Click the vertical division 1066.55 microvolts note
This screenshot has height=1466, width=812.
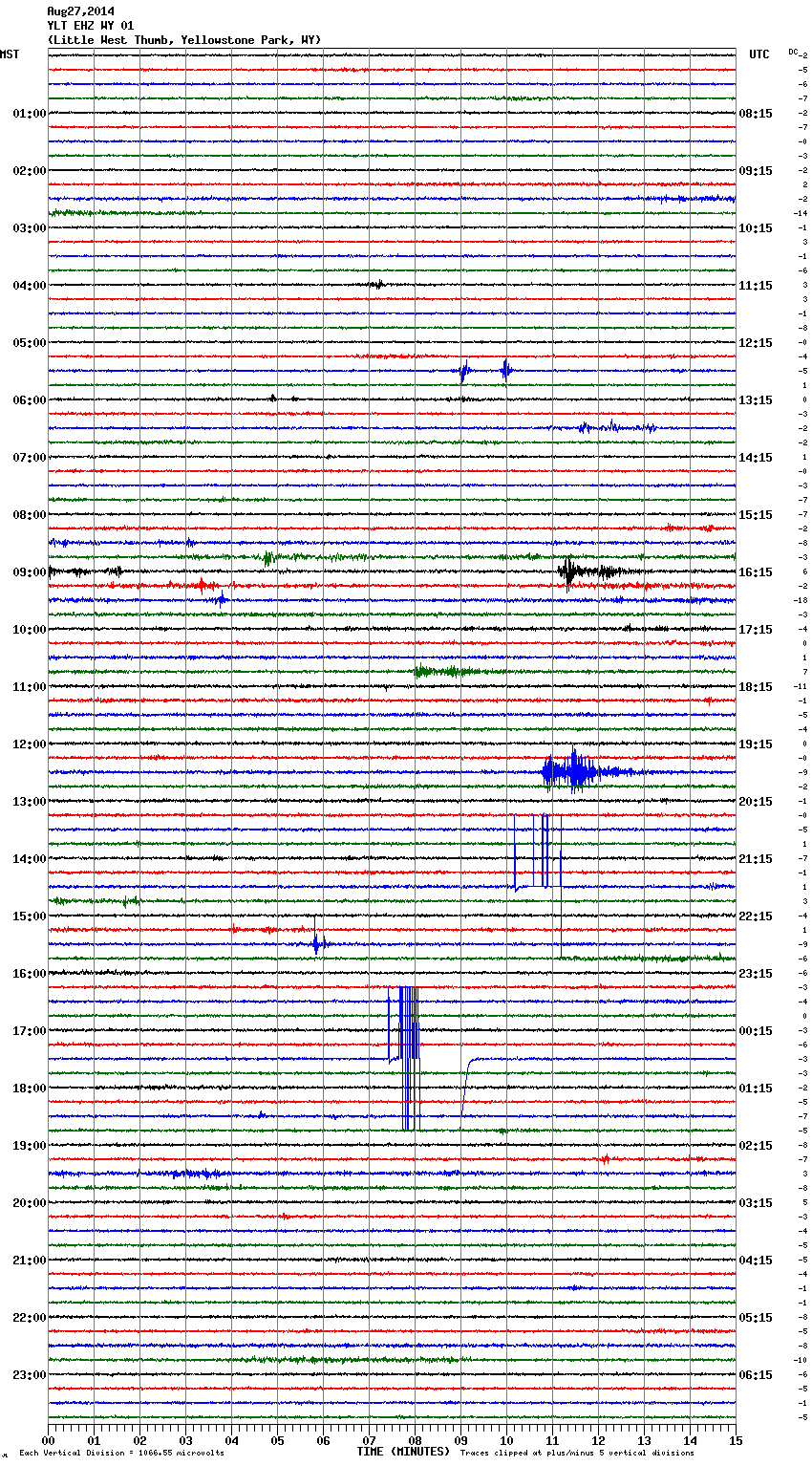point(121,1453)
